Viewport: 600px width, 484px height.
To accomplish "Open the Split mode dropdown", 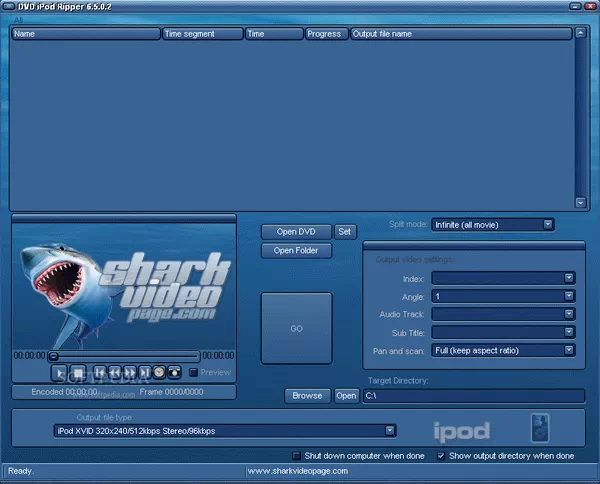I will [548, 224].
